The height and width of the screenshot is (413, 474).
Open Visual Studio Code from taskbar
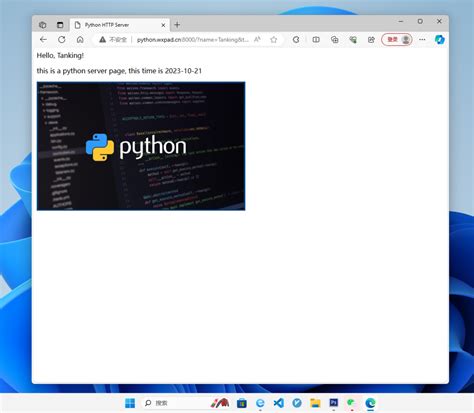point(279,403)
